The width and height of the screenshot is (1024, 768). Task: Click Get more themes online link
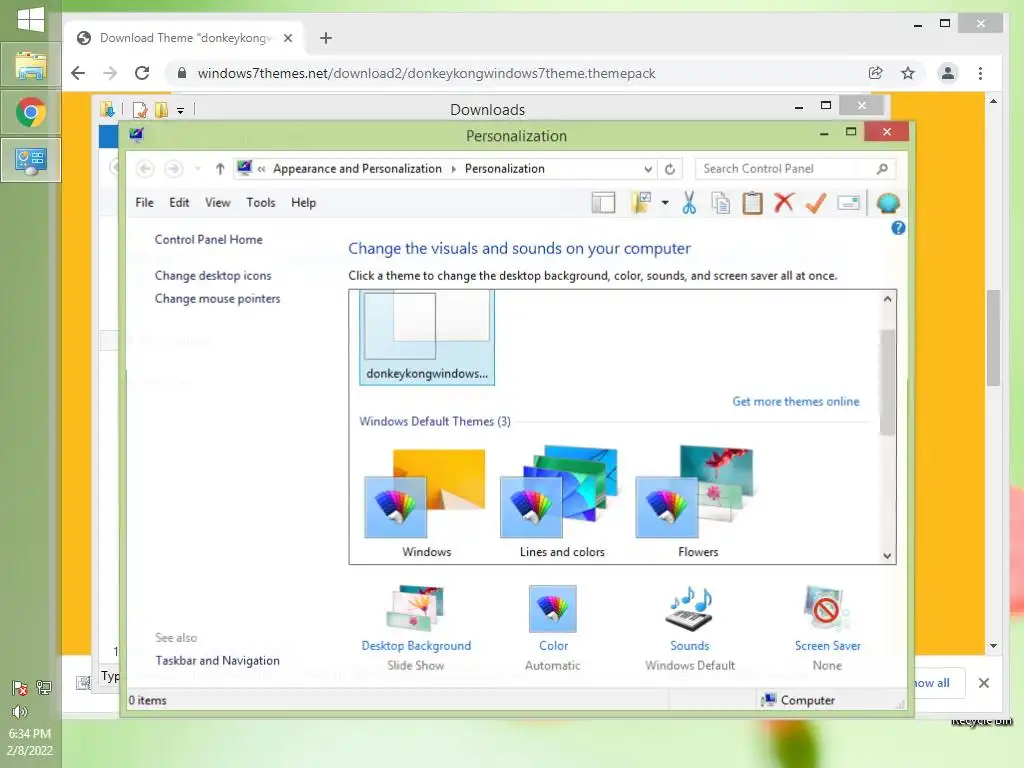click(x=795, y=402)
